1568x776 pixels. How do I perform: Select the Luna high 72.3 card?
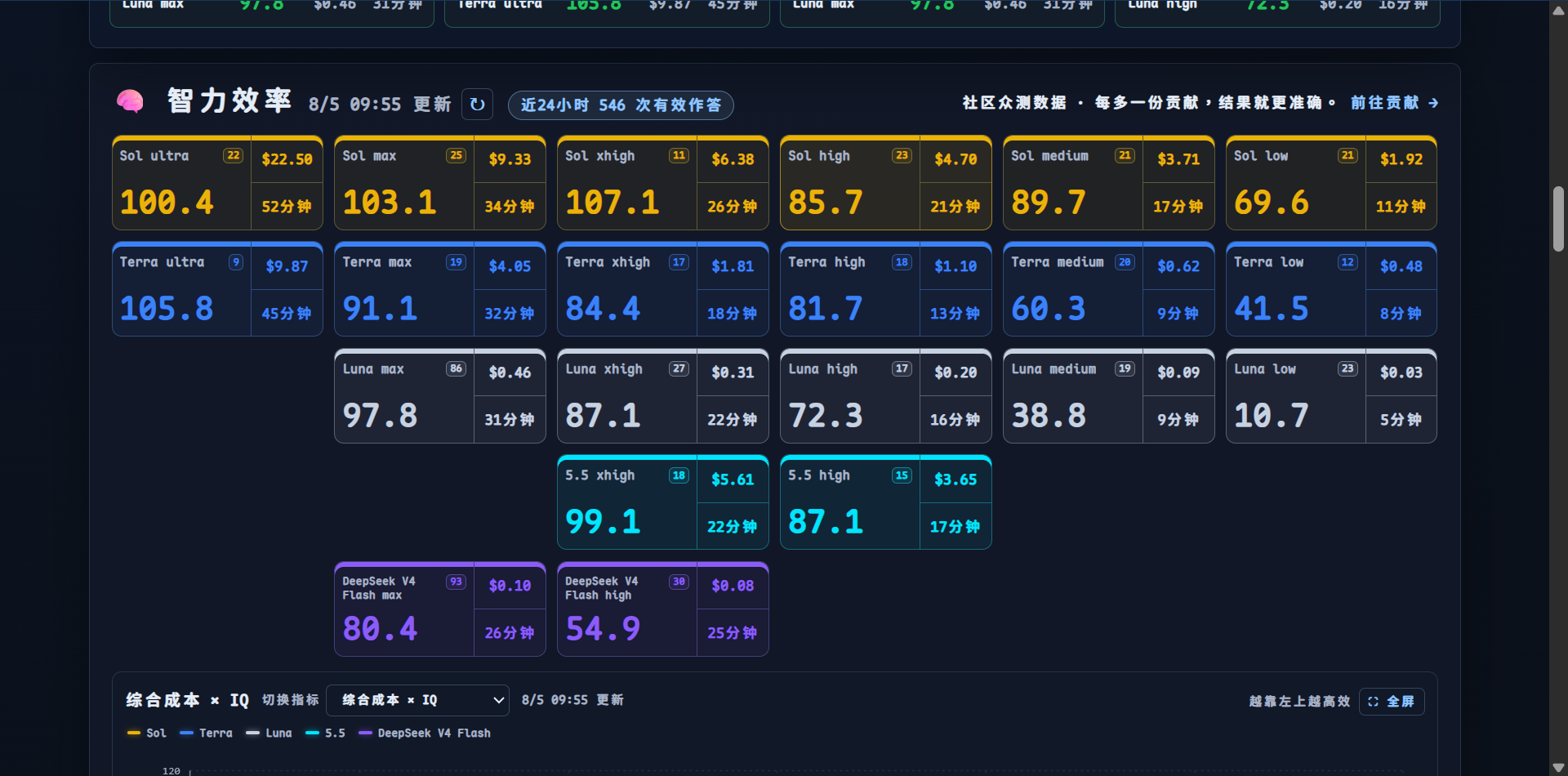886,396
